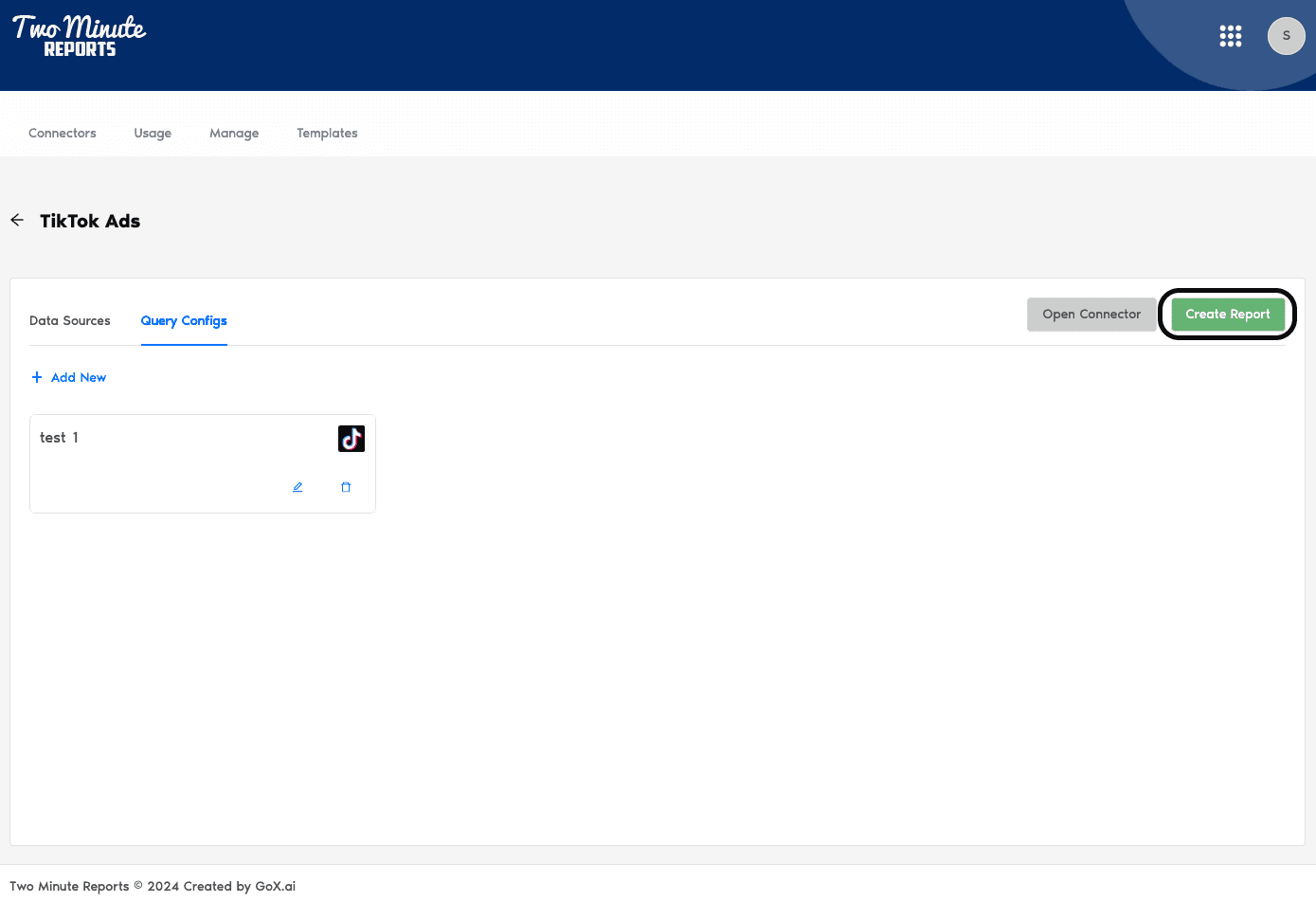Open the apps grid menu
This screenshot has width=1316, height=902.
(x=1230, y=36)
